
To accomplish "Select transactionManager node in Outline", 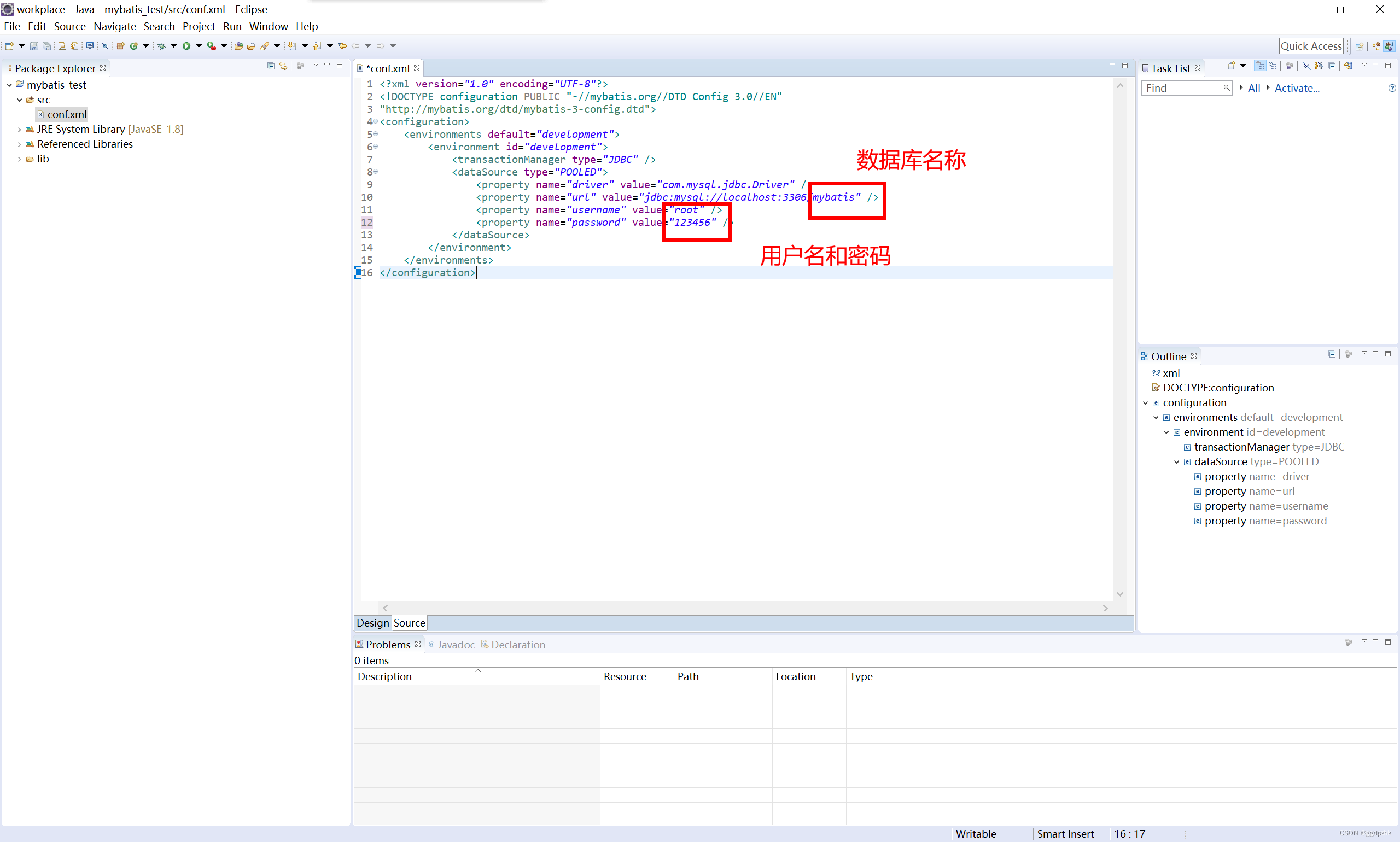I will 1263,447.
